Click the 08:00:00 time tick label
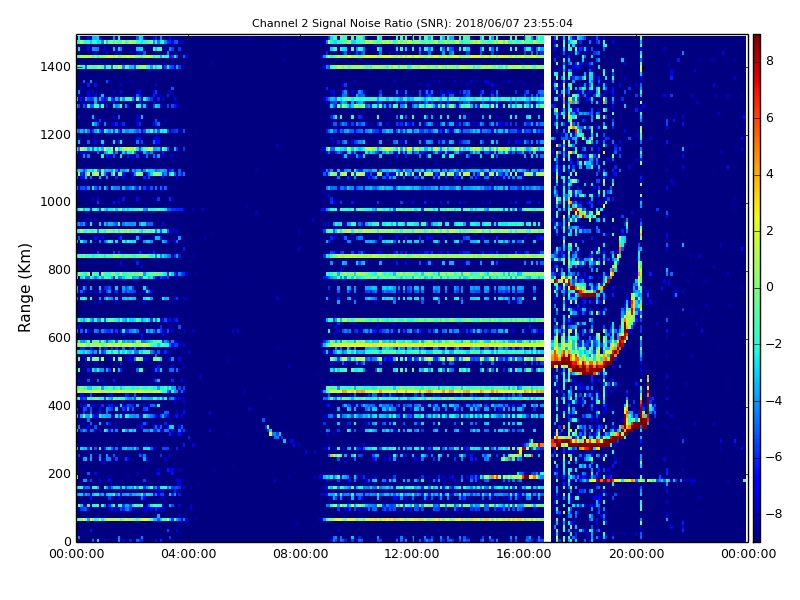 [x=301, y=554]
